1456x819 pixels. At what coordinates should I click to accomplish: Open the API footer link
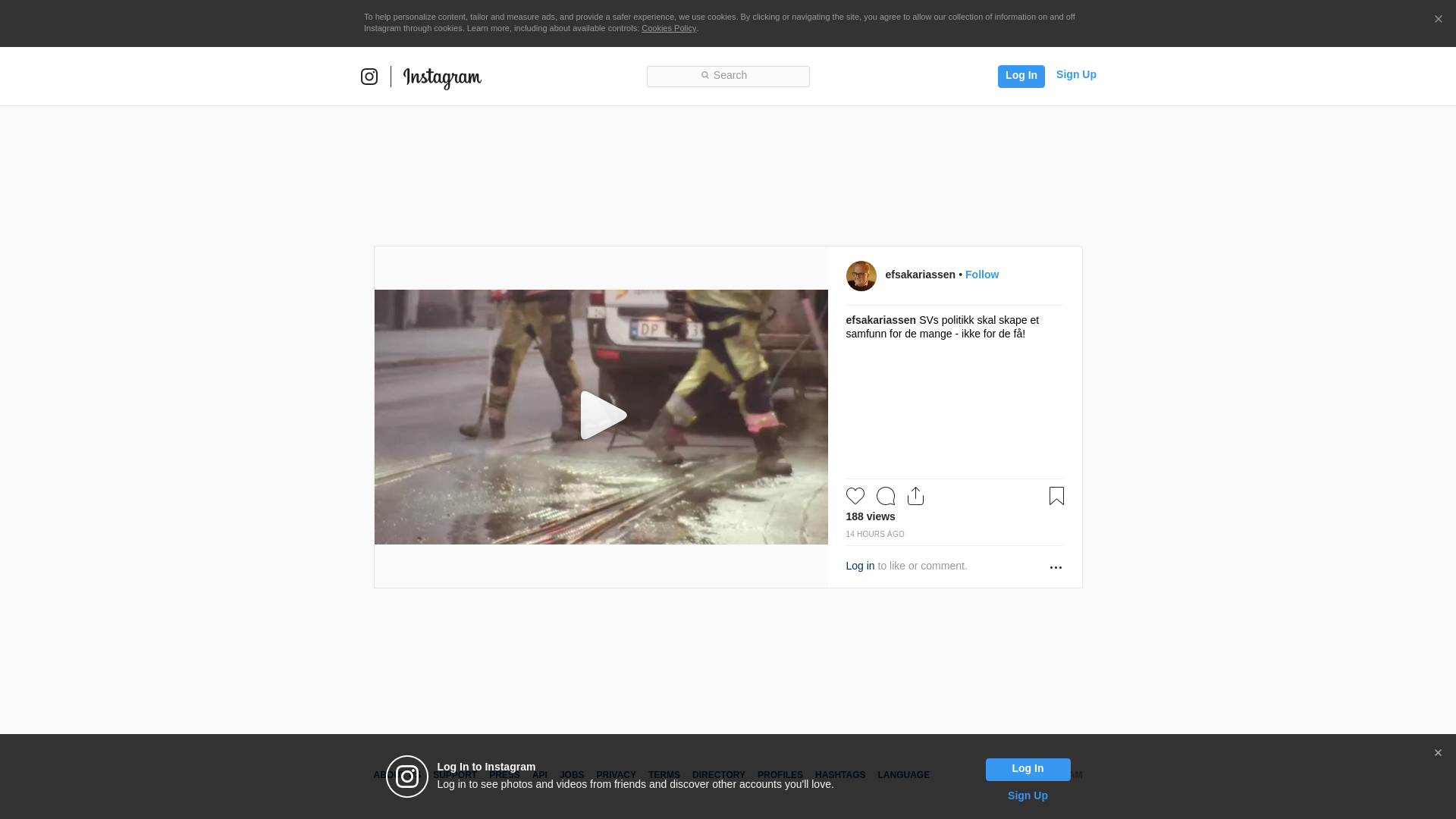(x=539, y=775)
